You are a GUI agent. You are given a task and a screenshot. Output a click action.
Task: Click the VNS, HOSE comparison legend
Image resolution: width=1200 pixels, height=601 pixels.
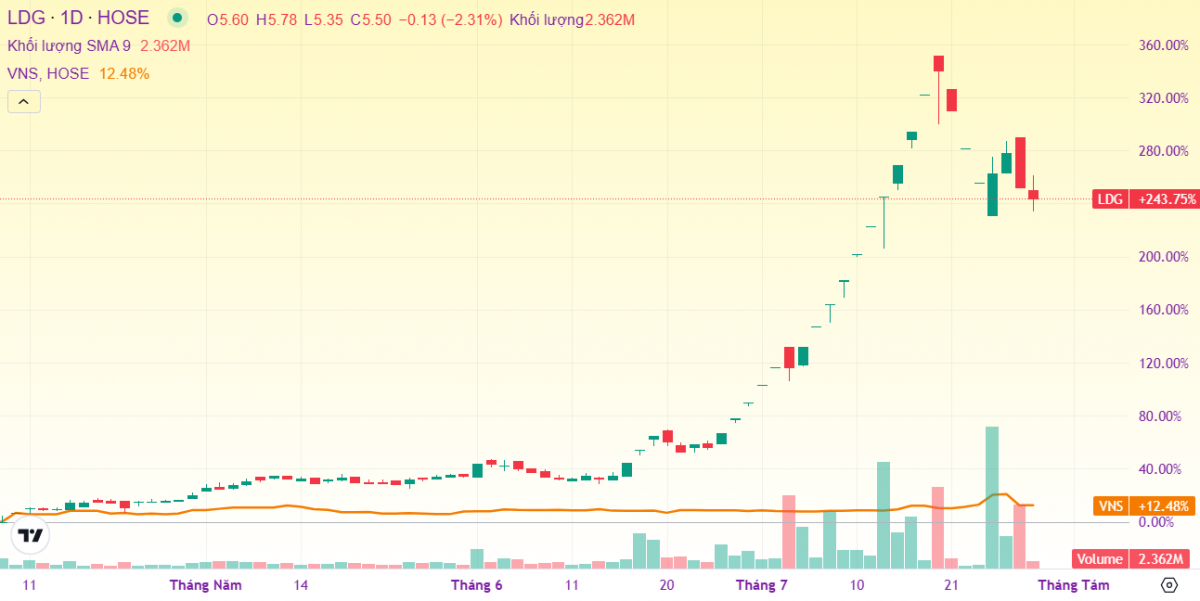[x=48, y=73]
